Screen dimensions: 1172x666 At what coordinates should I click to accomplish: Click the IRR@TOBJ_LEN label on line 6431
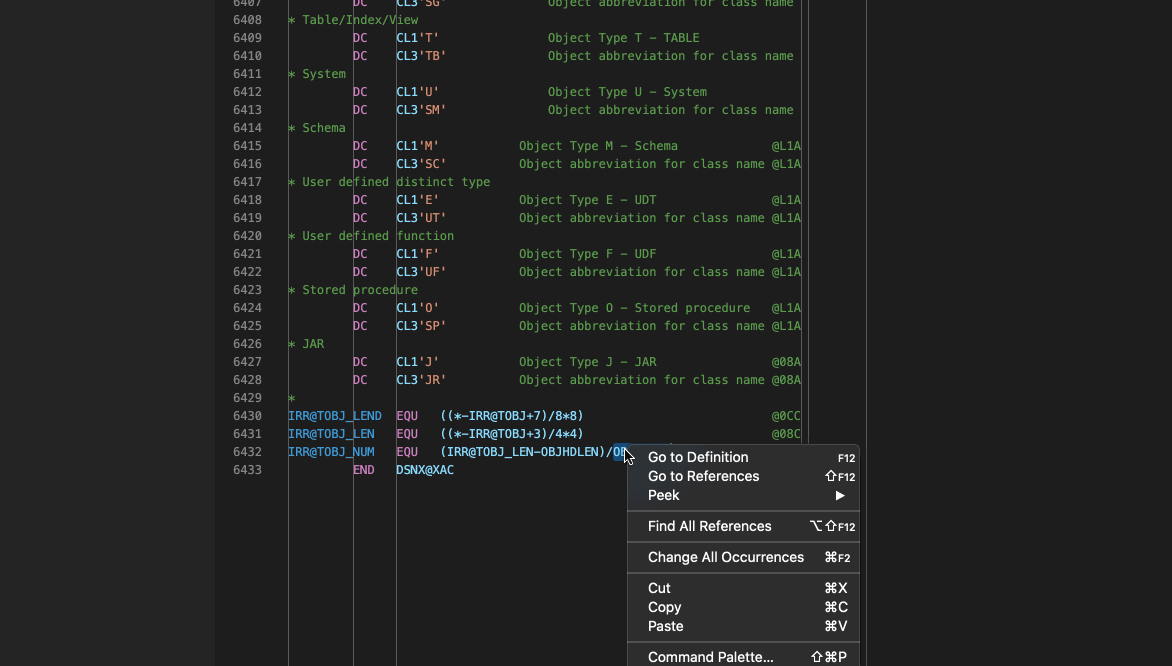tap(331, 434)
